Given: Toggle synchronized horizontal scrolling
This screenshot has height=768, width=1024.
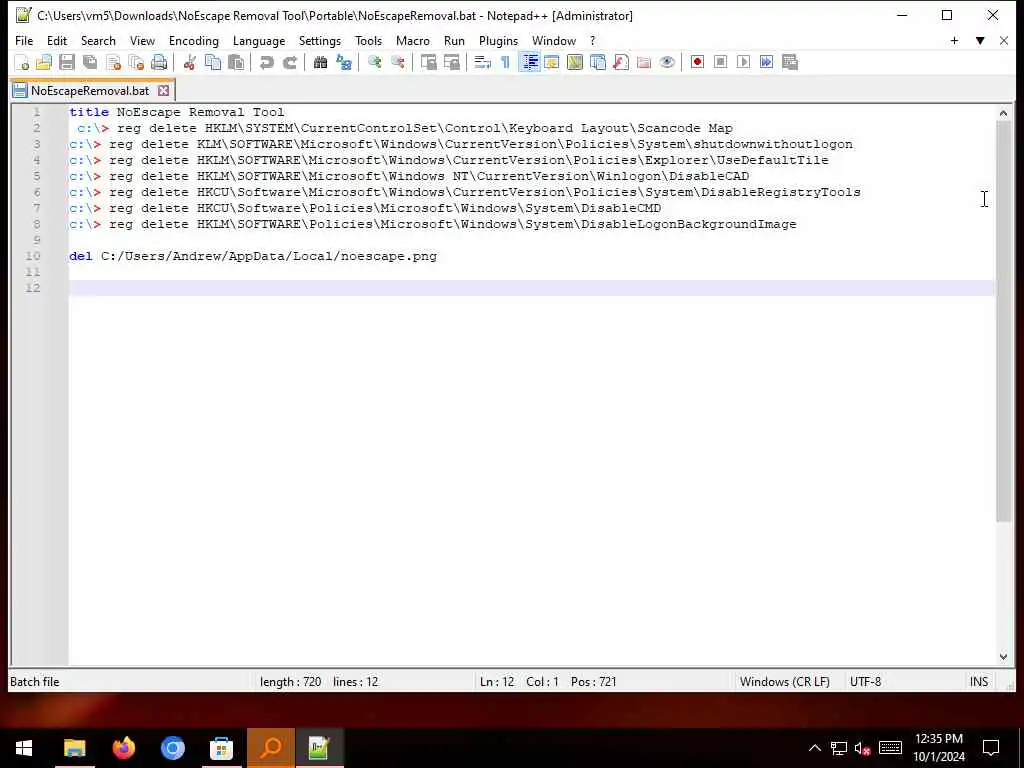Looking at the screenshot, I should point(451,62).
